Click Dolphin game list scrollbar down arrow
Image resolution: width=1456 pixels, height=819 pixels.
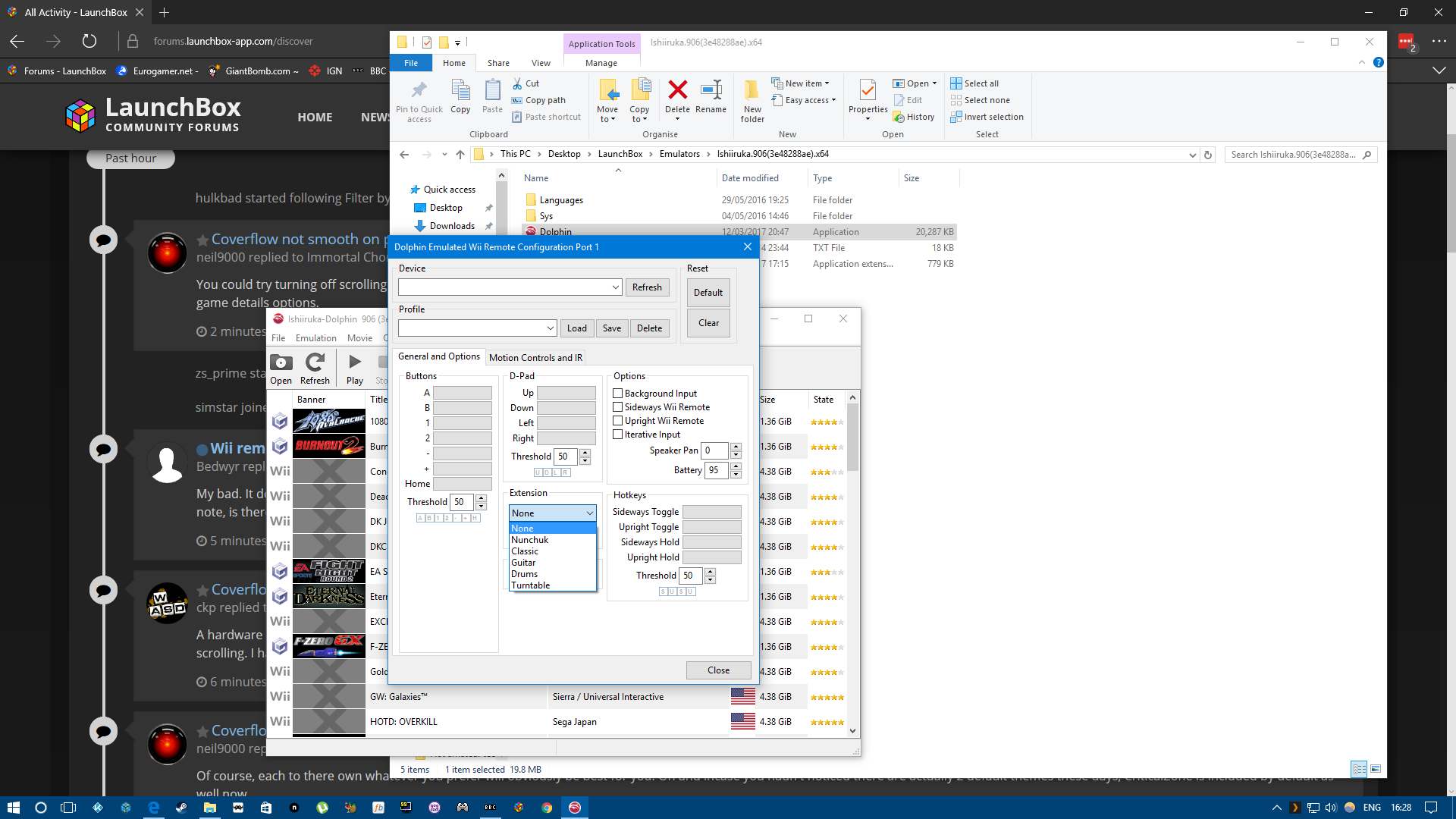pos(852,731)
